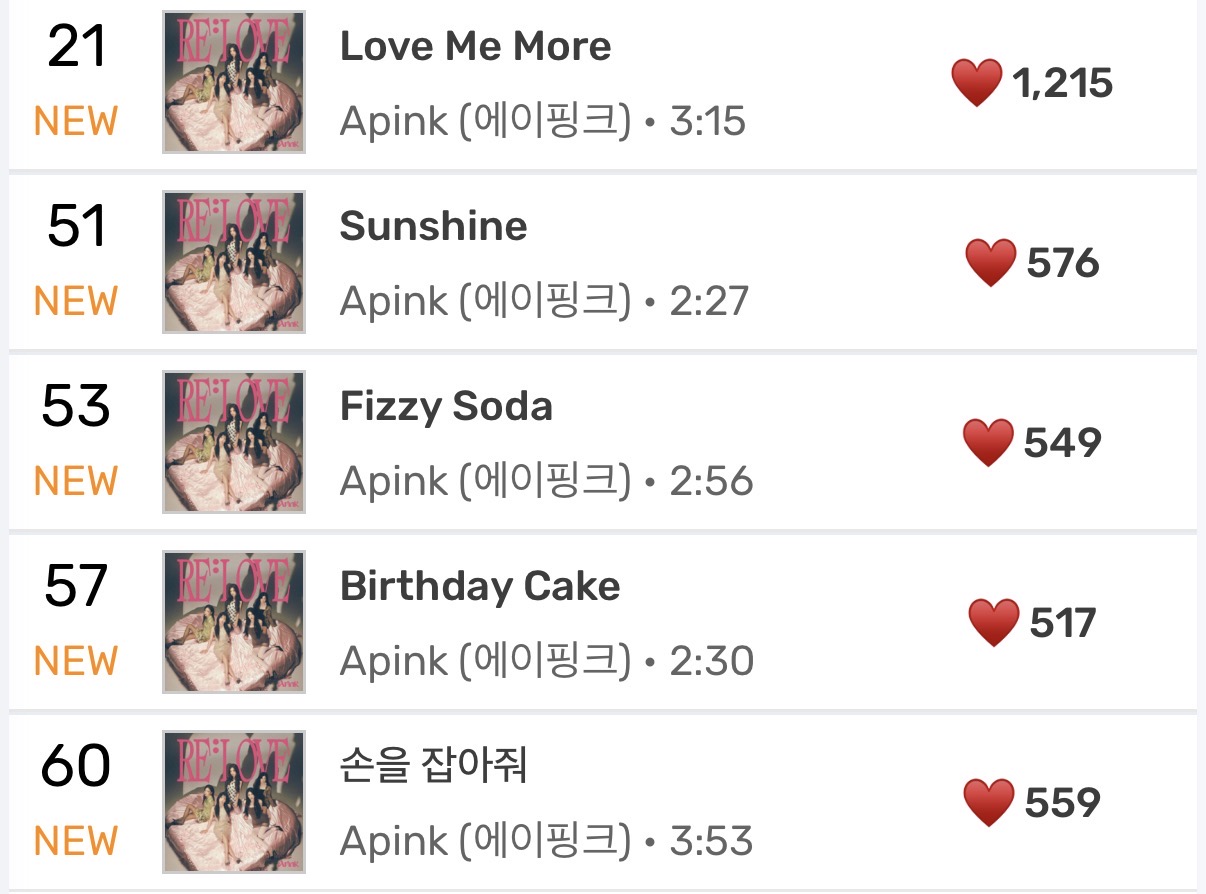The height and width of the screenshot is (894, 1206).
Task: Click the 576 likes count for Sunshine
Action: click(1062, 264)
